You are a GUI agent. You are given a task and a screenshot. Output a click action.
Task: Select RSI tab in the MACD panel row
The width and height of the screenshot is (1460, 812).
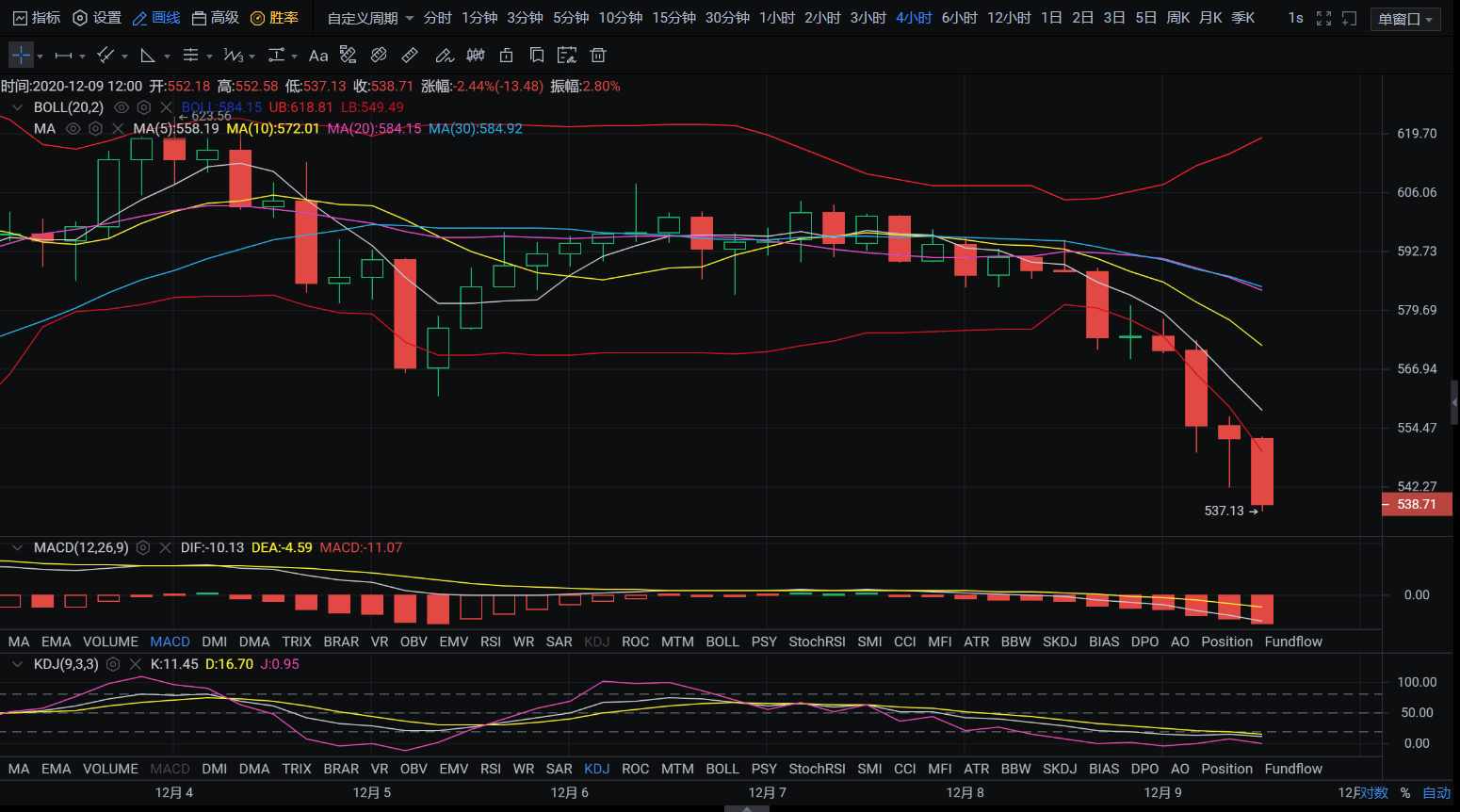[490, 641]
